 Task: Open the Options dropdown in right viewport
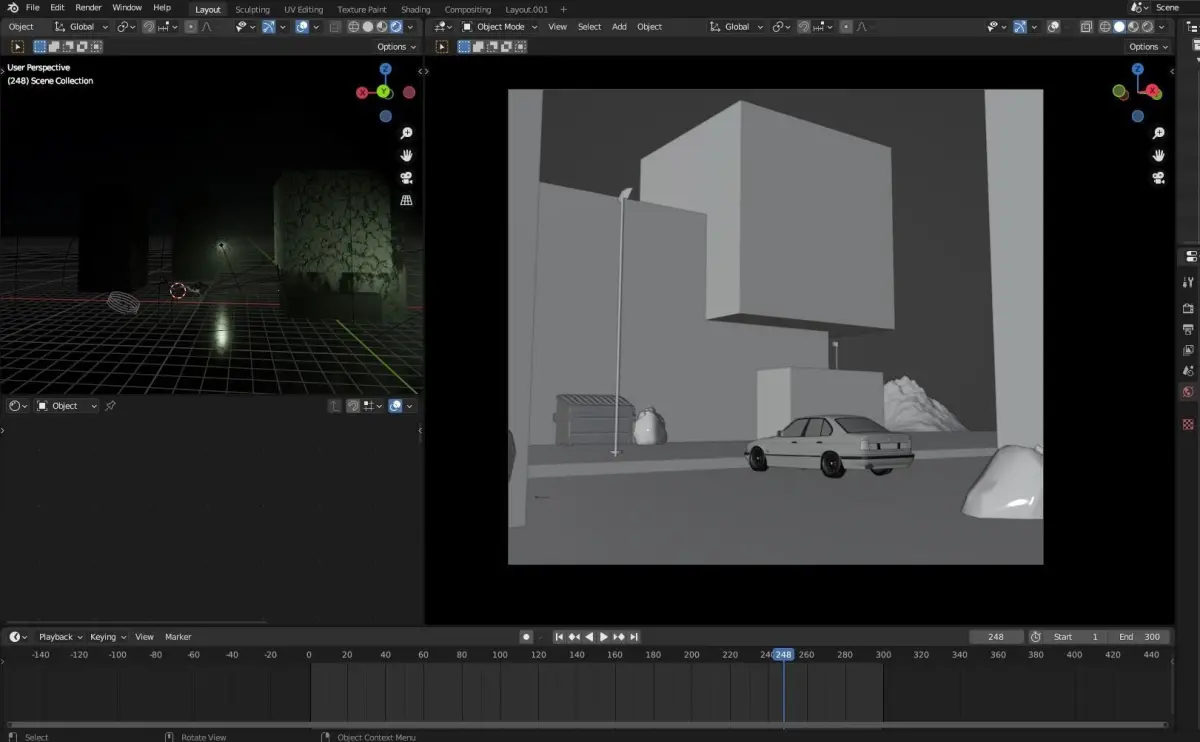[1148, 47]
